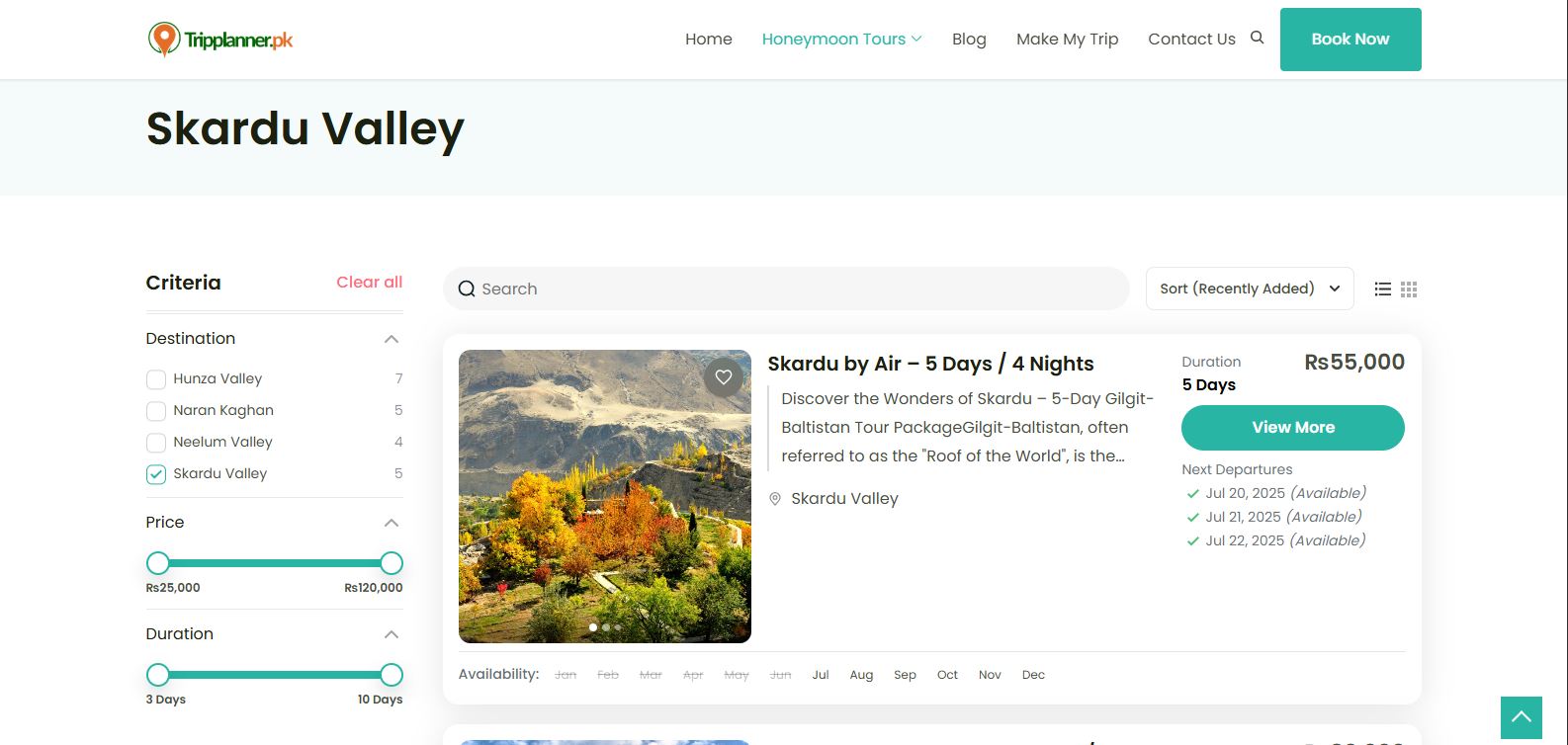1568x745 pixels.
Task: Switch to grid view layout icon
Action: (x=1409, y=290)
